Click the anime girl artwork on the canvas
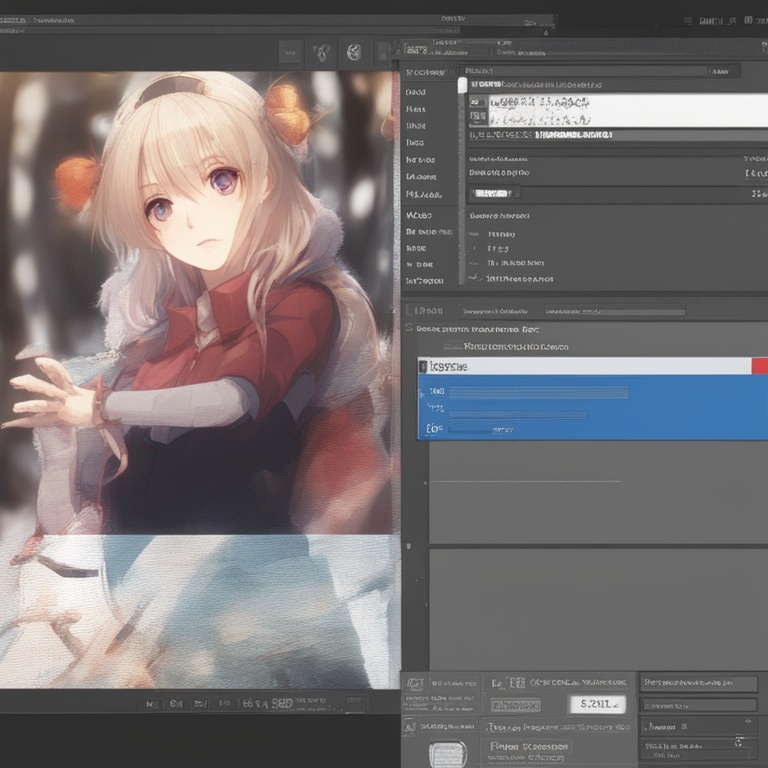The image size is (768, 768). click(199, 380)
